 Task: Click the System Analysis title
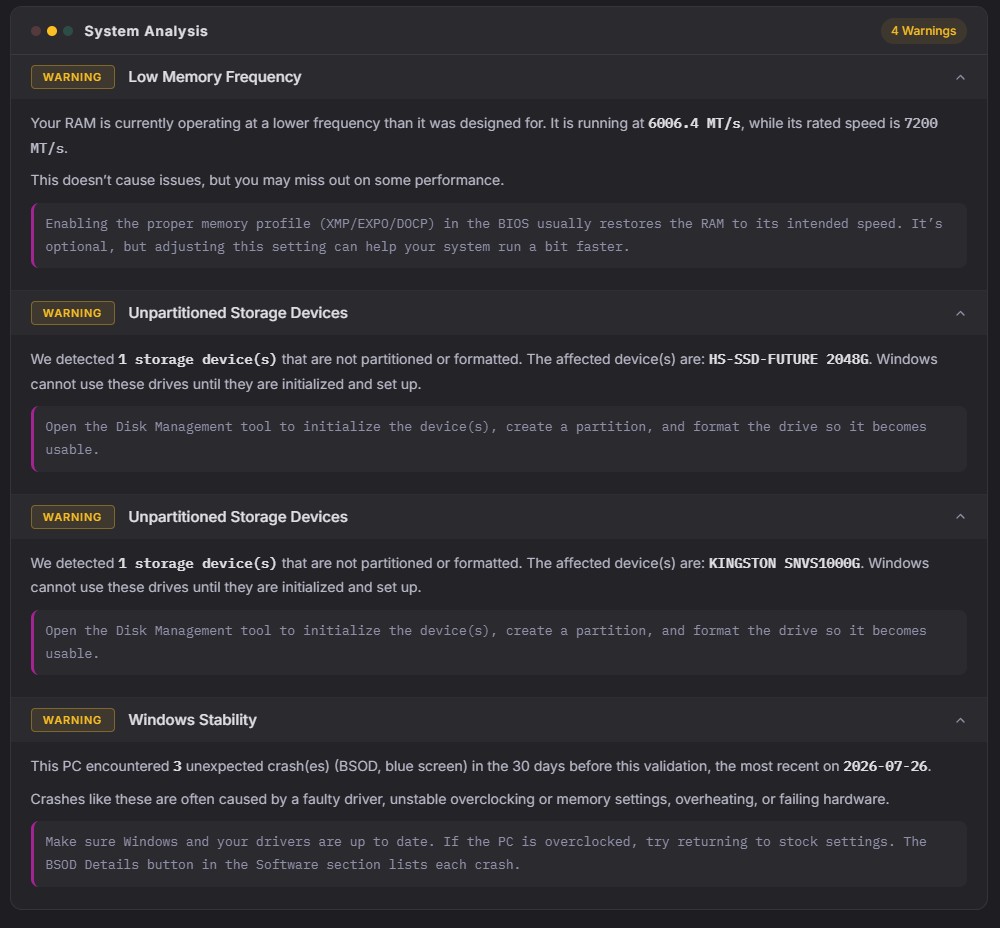(x=146, y=31)
